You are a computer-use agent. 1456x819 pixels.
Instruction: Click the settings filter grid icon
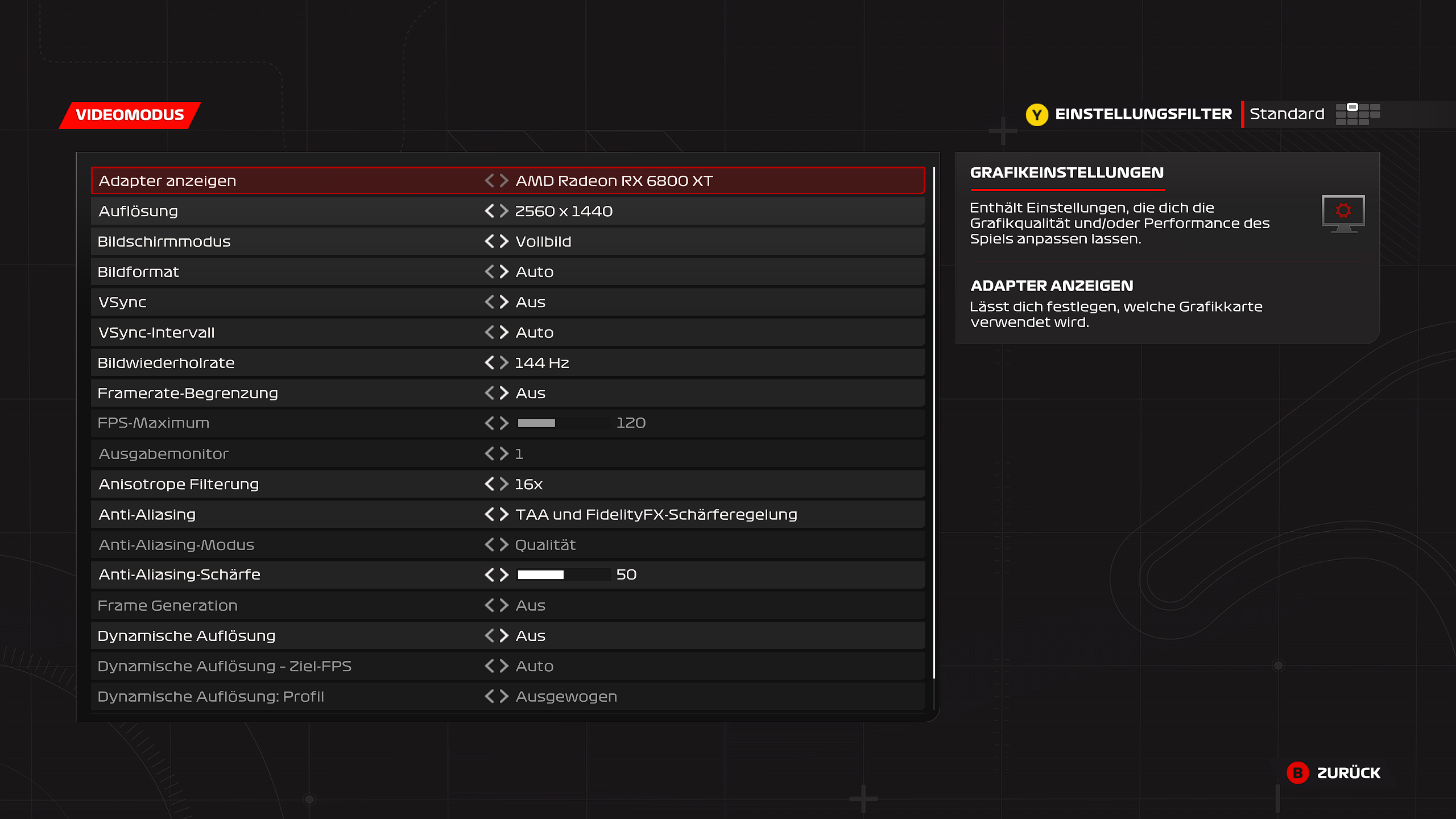tap(1358, 114)
